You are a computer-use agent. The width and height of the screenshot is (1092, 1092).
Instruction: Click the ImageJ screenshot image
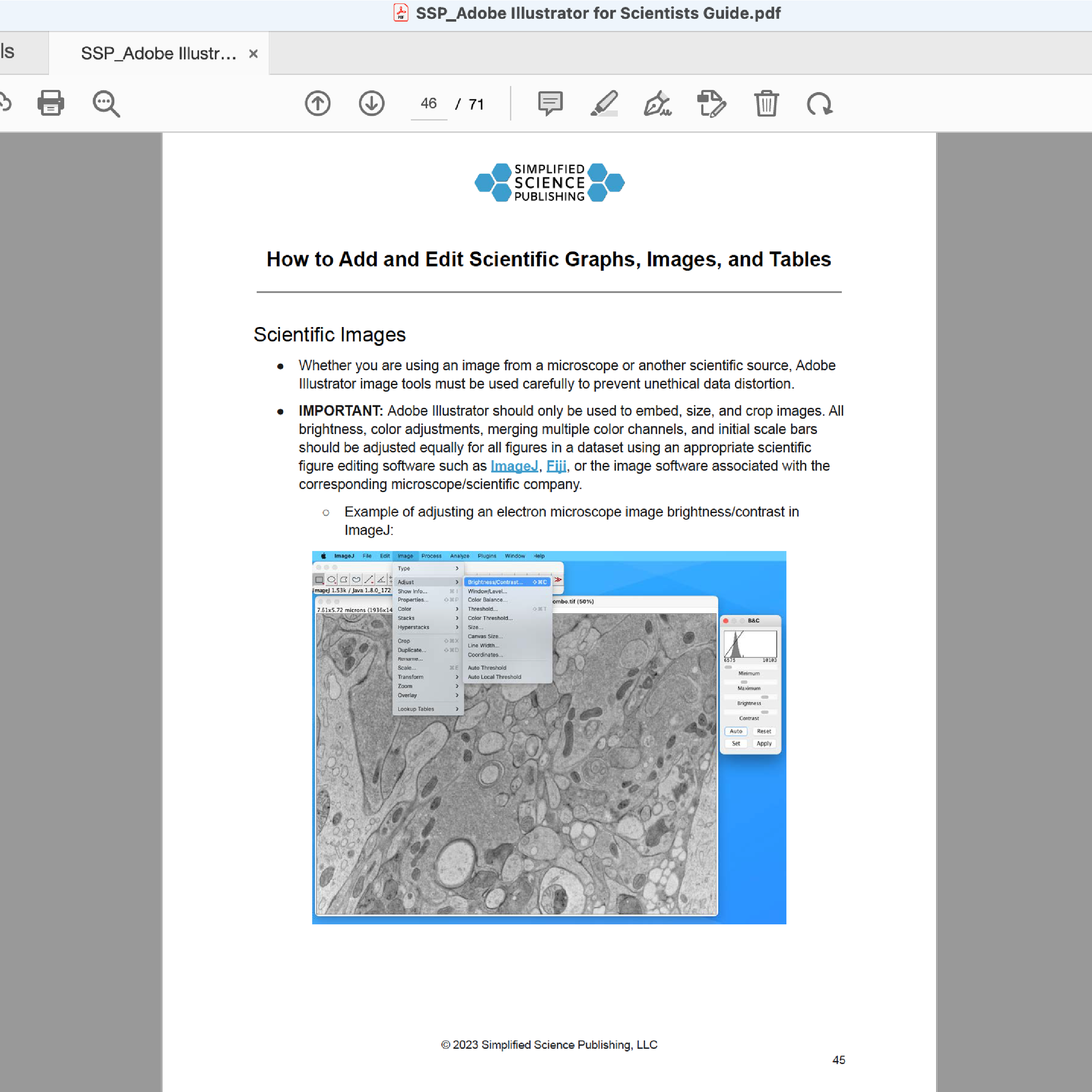tap(549, 737)
